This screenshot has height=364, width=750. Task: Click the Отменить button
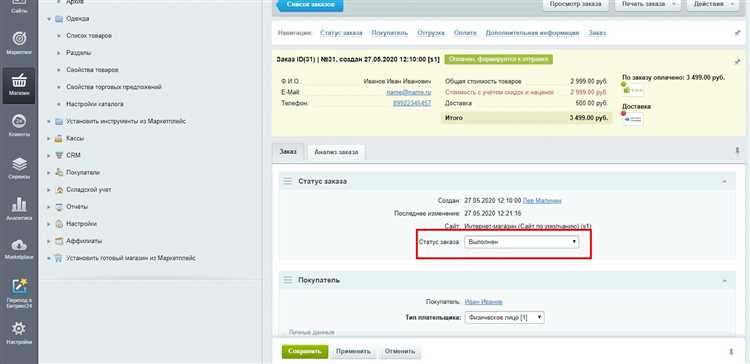coord(400,352)
